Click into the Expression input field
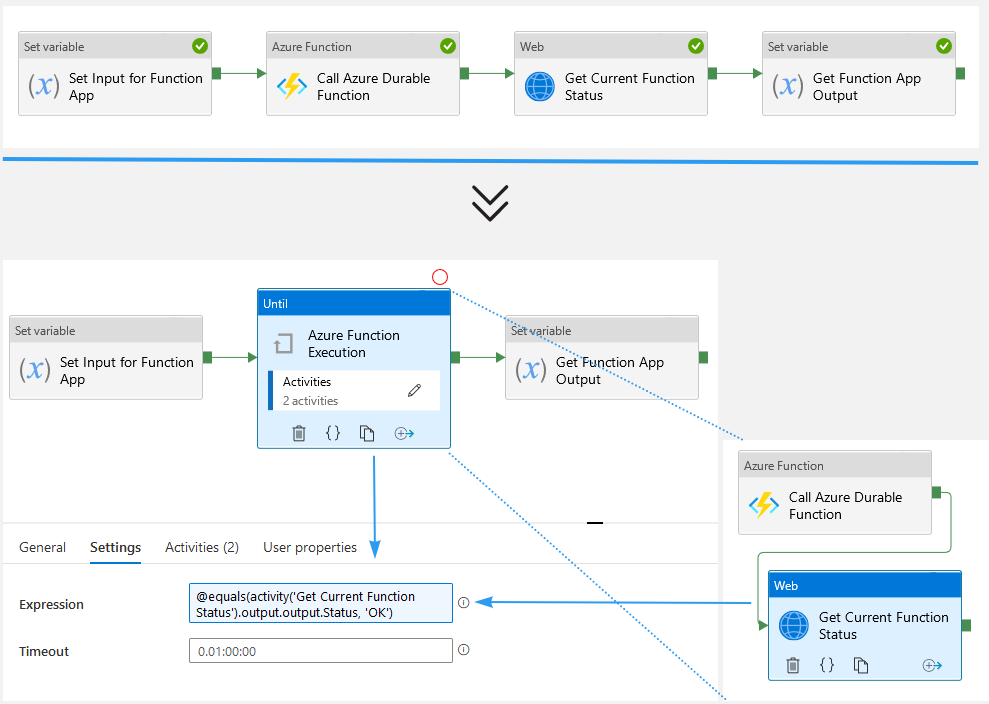Image resolution: width=989 pixels, height=704 pixels. coord(320,603)
